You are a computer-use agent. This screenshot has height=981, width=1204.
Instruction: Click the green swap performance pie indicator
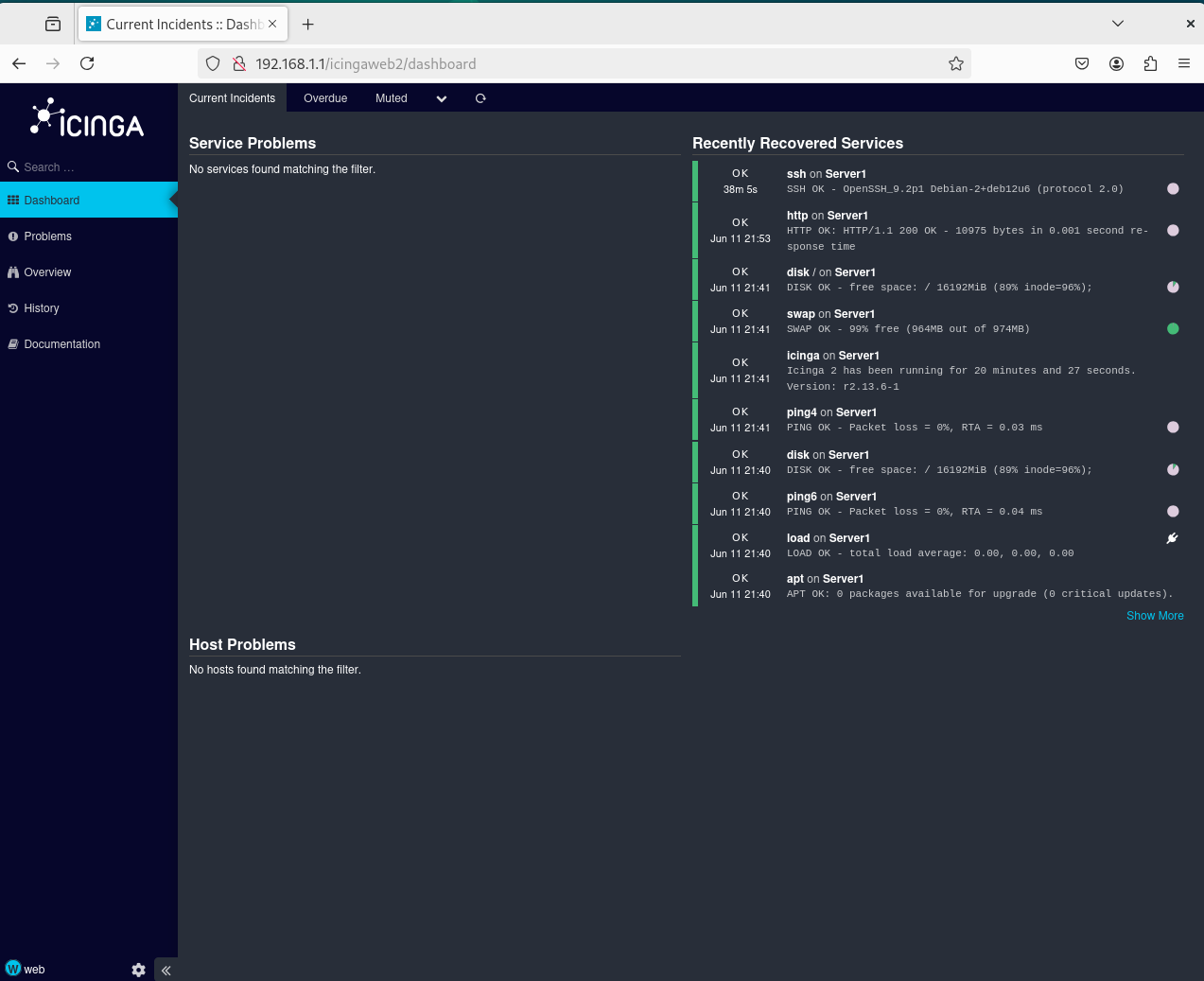pos(1173,329)
